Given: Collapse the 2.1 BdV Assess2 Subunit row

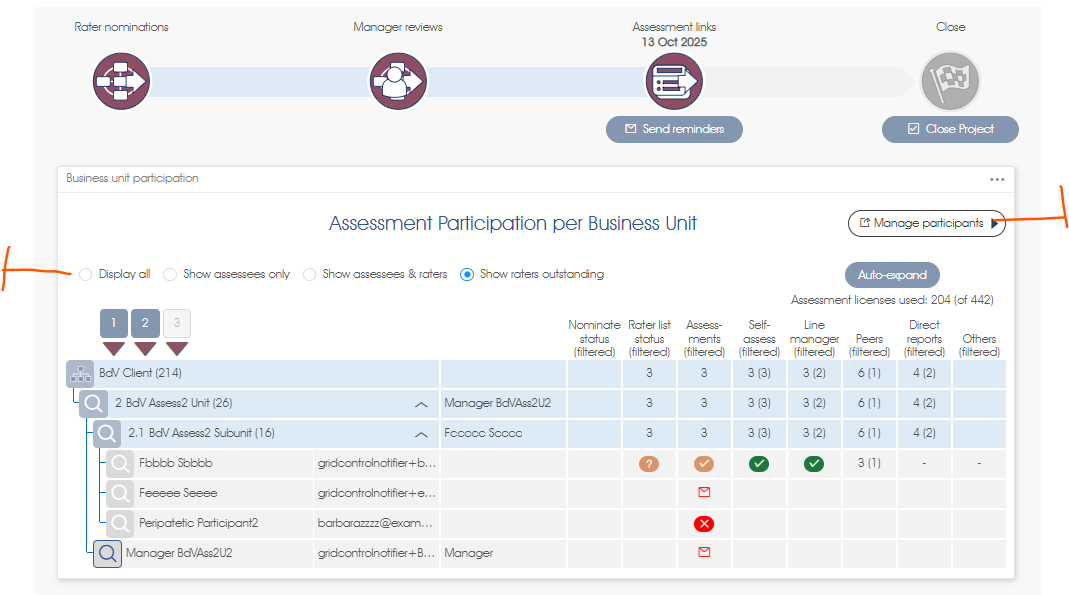Looking at the screenshot, I should click(x=421, y=434).
